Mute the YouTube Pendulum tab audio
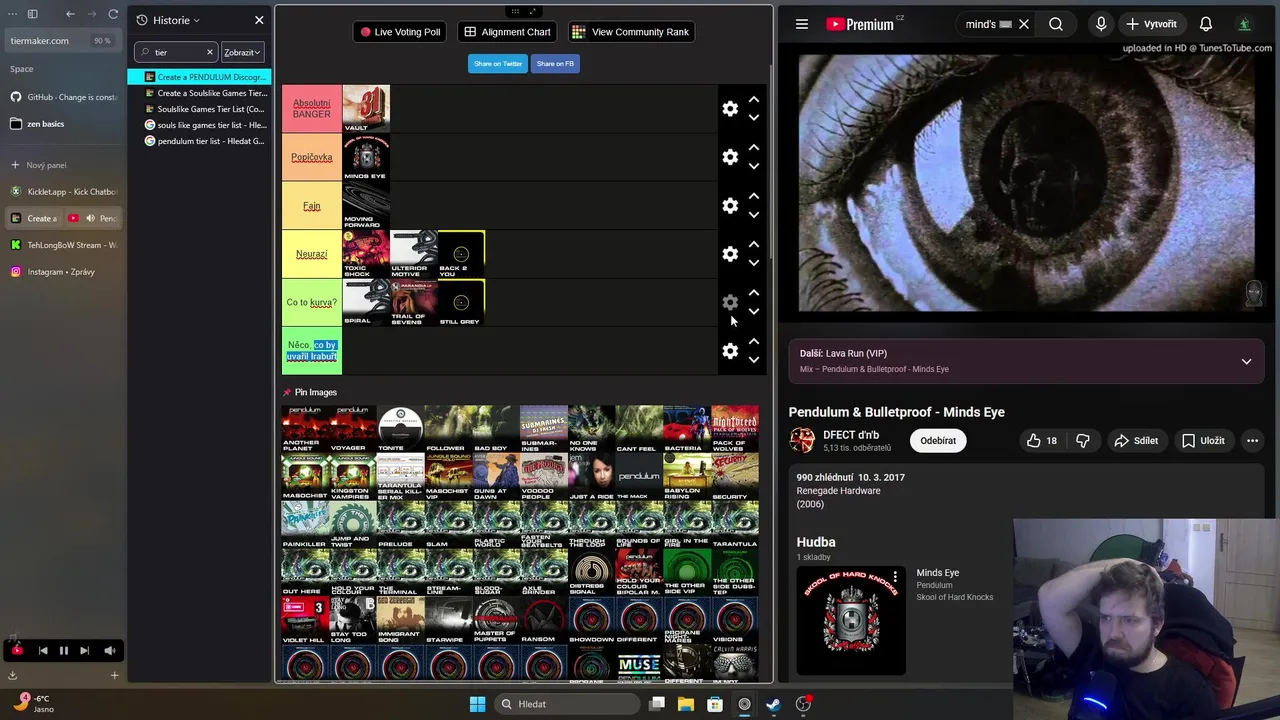 (90, 218)
